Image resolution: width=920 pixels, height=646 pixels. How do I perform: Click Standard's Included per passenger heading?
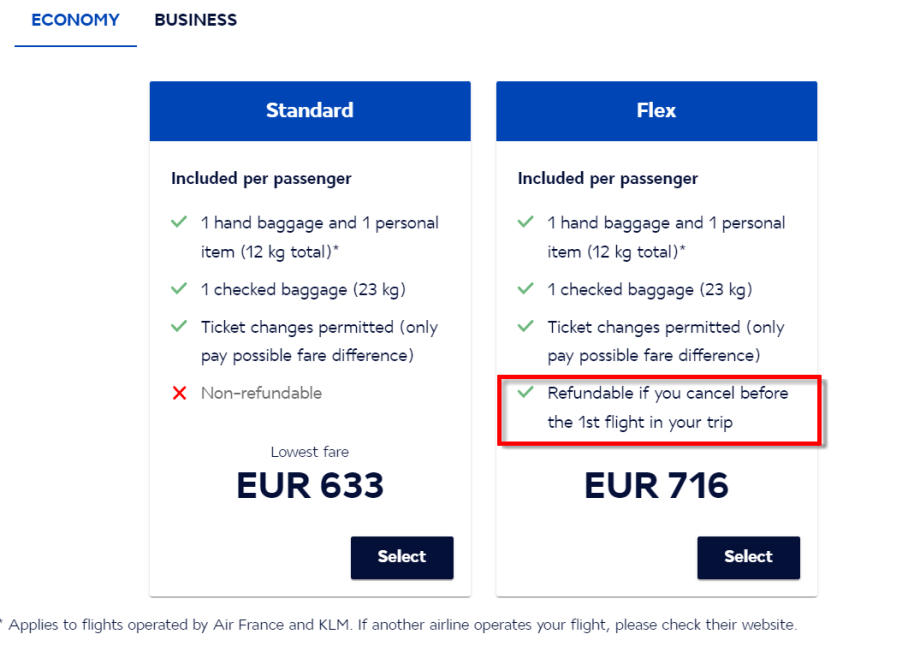pyautogui.click(x=261, y=178)
